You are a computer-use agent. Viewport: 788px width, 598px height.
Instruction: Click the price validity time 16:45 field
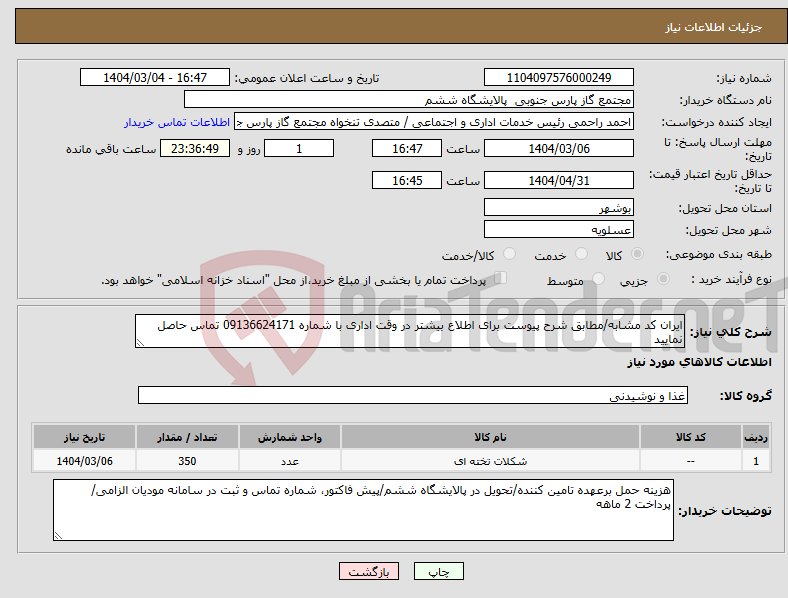click(407, 180)
